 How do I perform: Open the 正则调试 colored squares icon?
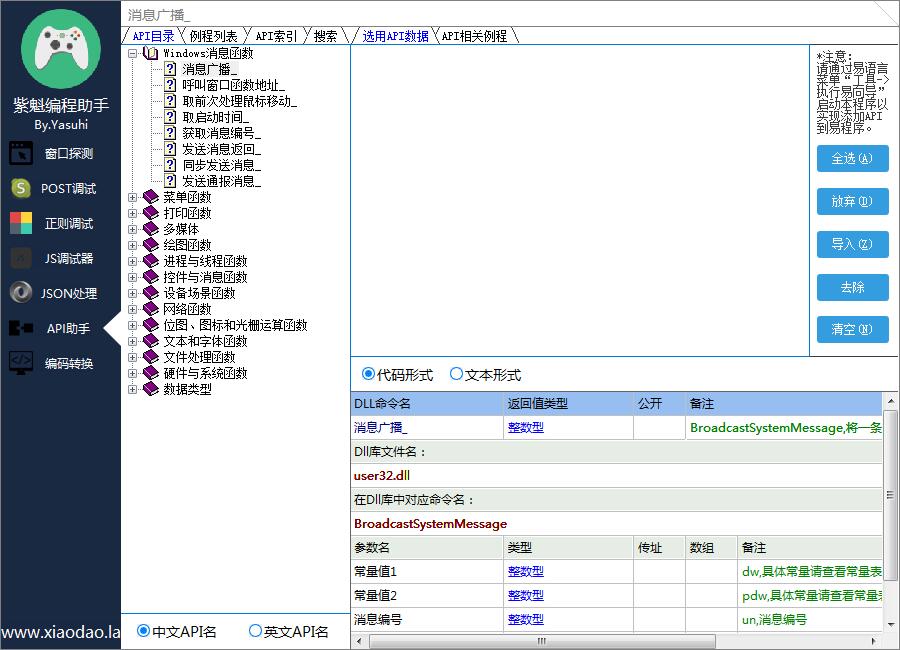pyautogui.click(x=21, y=223)
